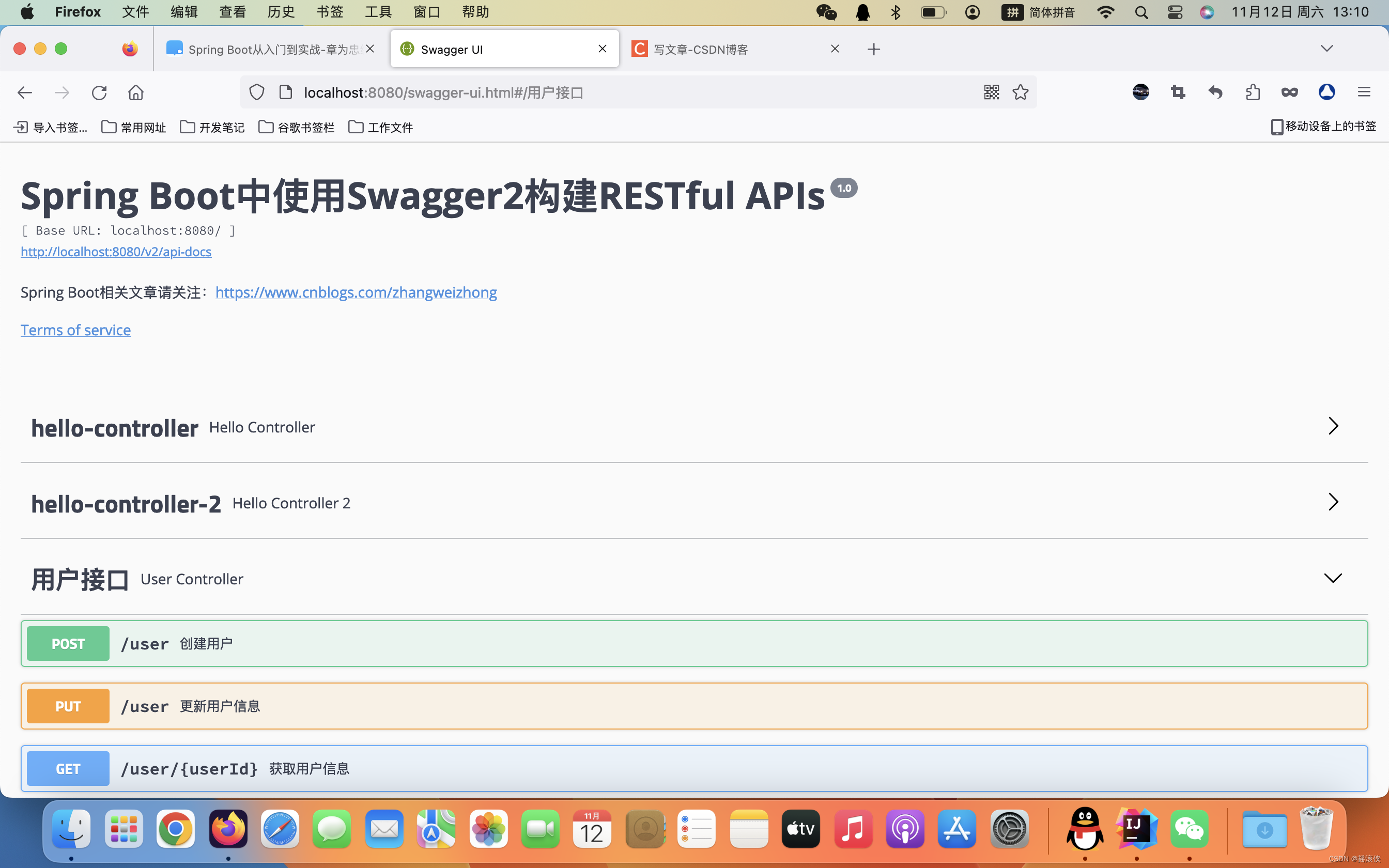Click the Firefox reload page icon
1389x868 pixels.
(99, 92)
